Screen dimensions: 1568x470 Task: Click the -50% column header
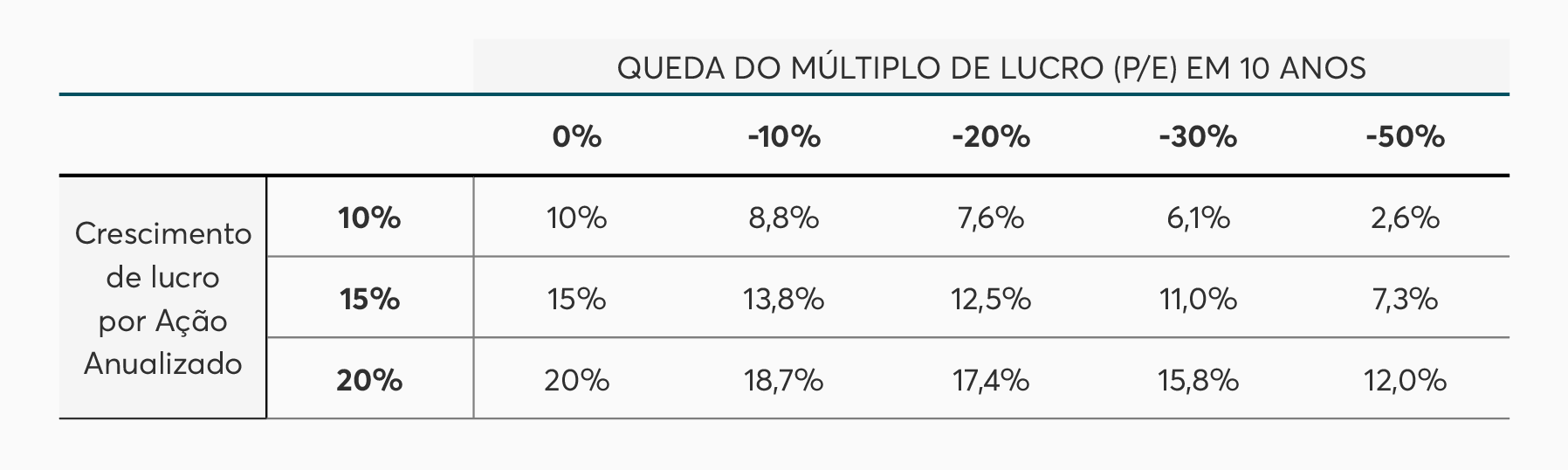(x=1405, y=137)
